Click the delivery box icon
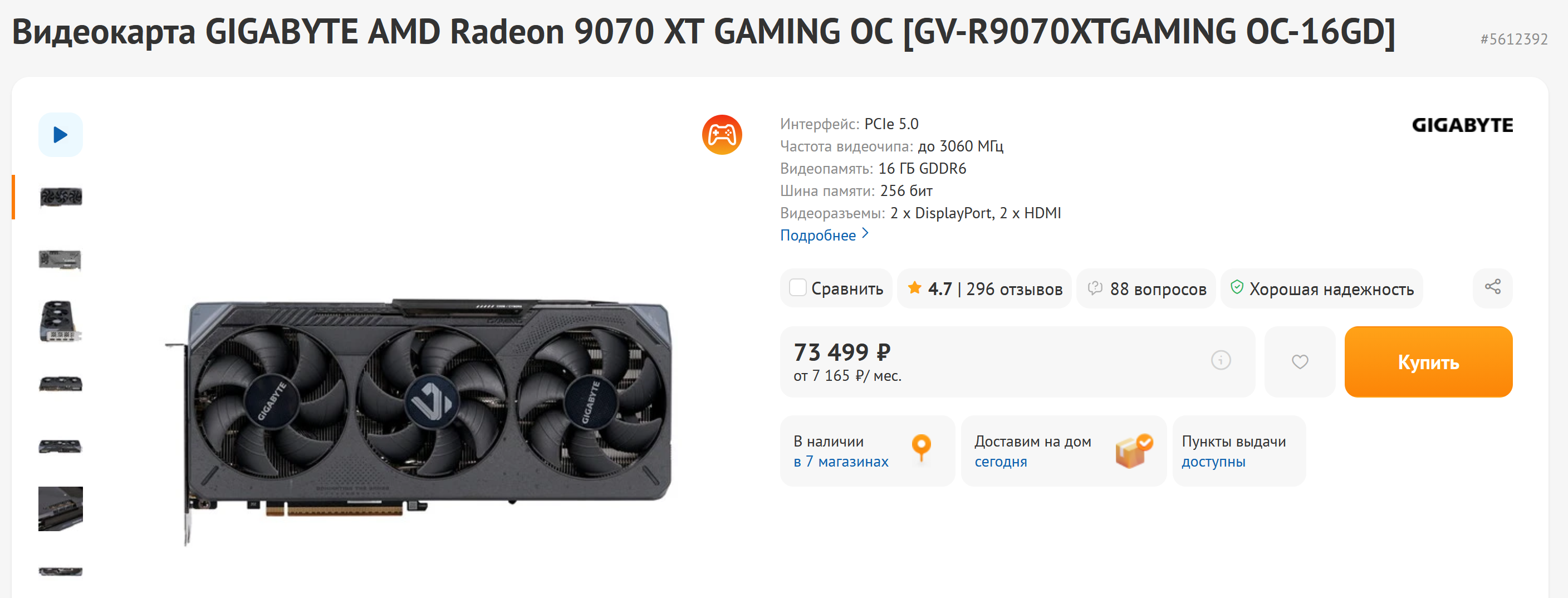This screenshot has height=598, width=1568. [x=1133, y=451]
